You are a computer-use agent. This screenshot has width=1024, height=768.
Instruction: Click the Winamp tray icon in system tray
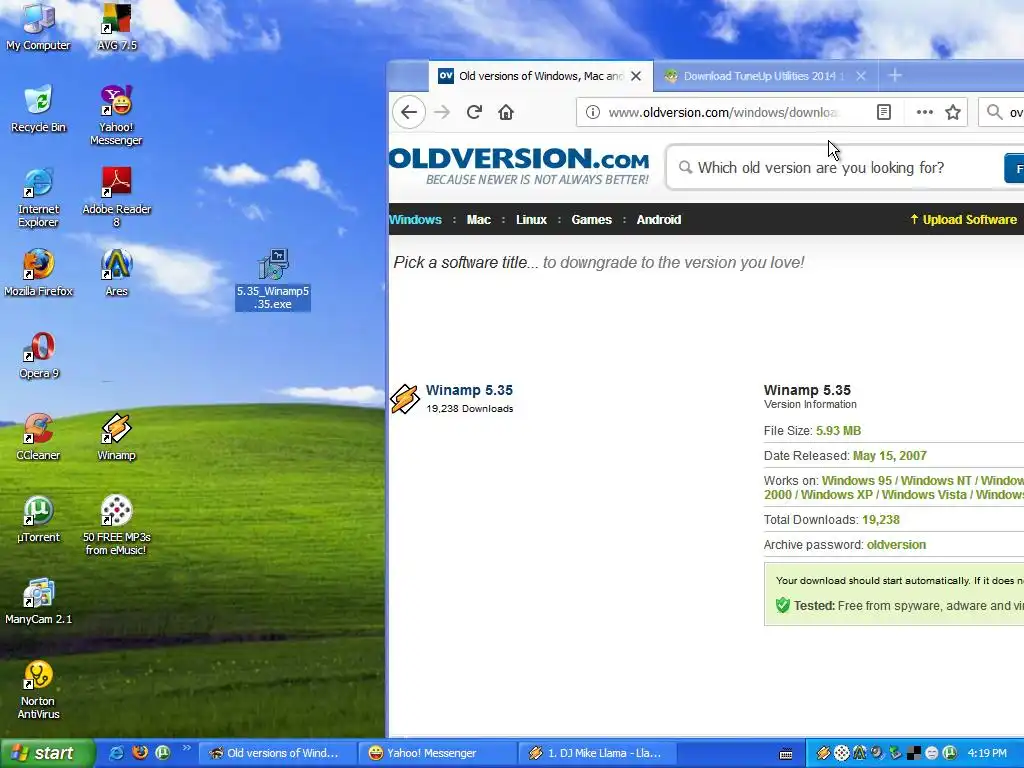pyautogui.click(x=823, y=754)
